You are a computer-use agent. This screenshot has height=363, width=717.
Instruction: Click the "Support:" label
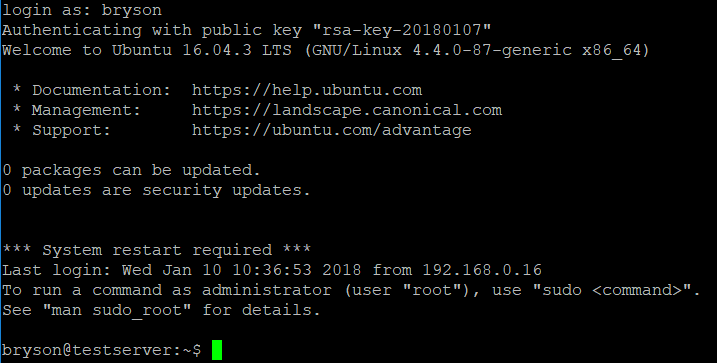[71, 130]
